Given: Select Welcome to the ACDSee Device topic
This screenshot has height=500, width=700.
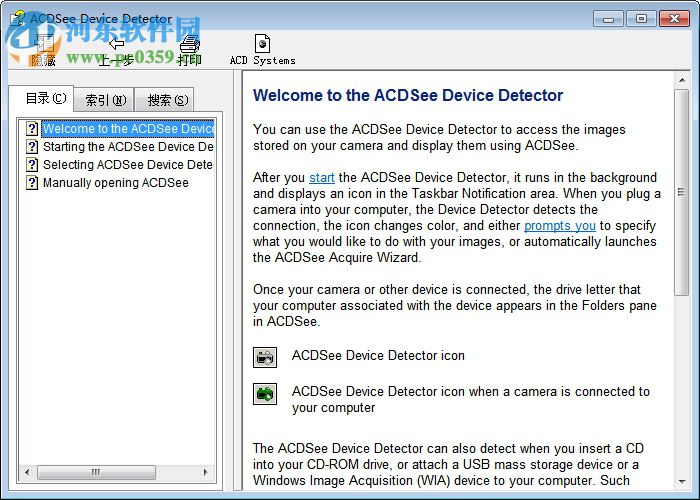Looking at the screenshot, I should [129, 129].
